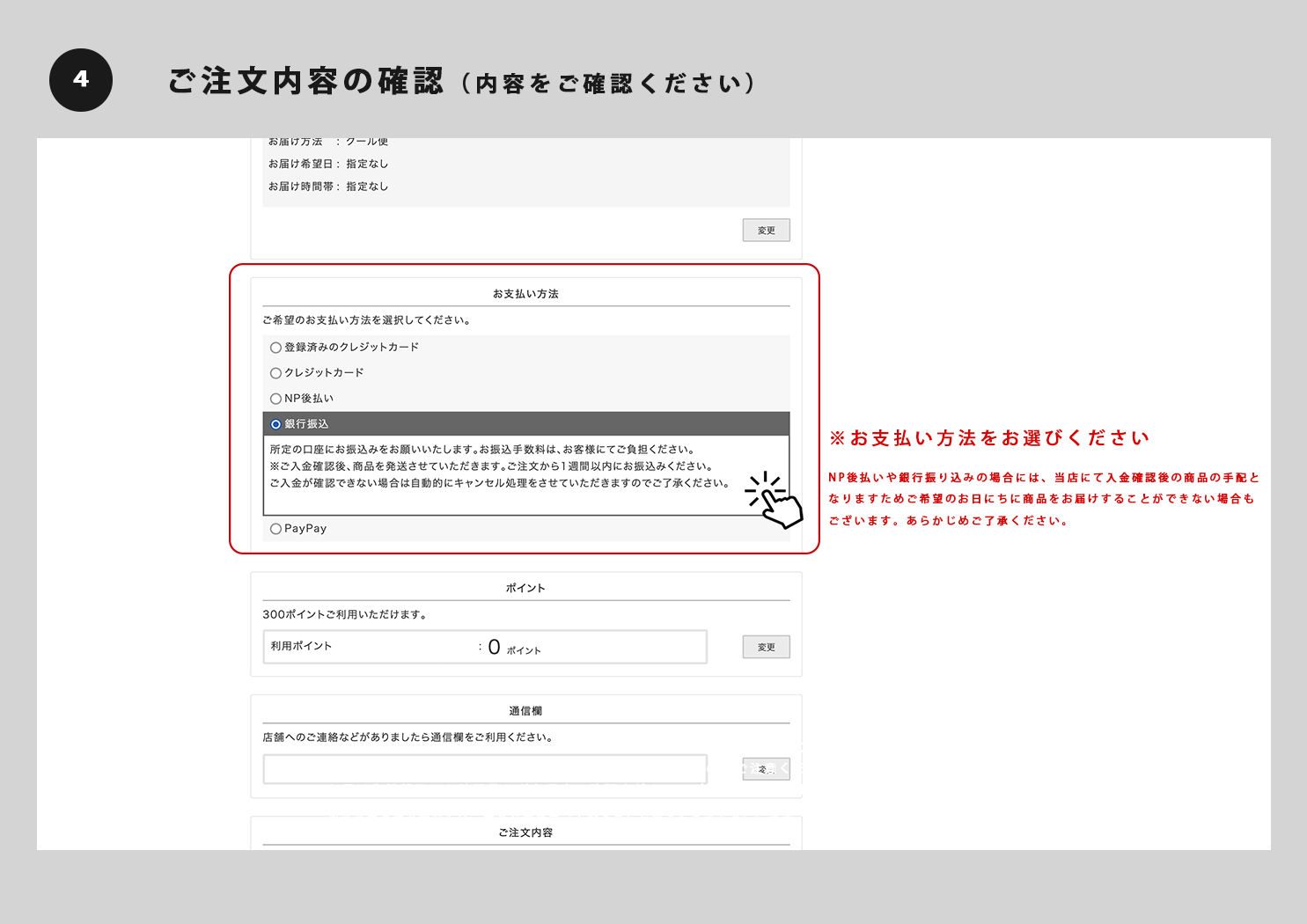Click 通信欄 section heading
This screenshot has height=924, width=1307.
tap(526, 711)
